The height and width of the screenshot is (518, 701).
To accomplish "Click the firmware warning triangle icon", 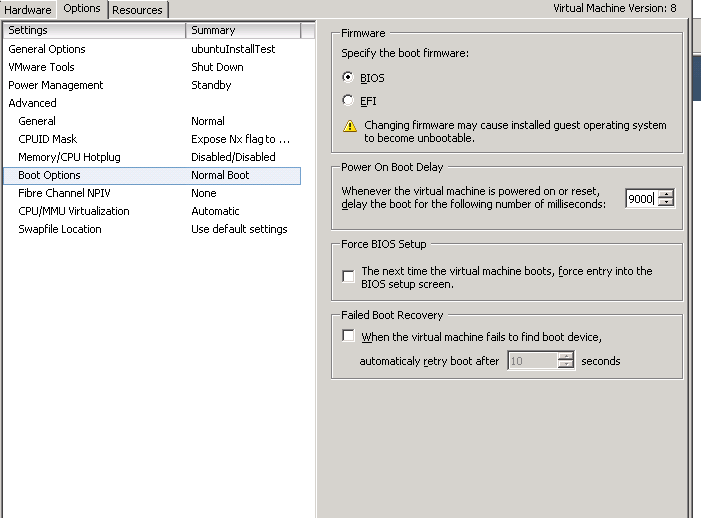I will point(350,126).
